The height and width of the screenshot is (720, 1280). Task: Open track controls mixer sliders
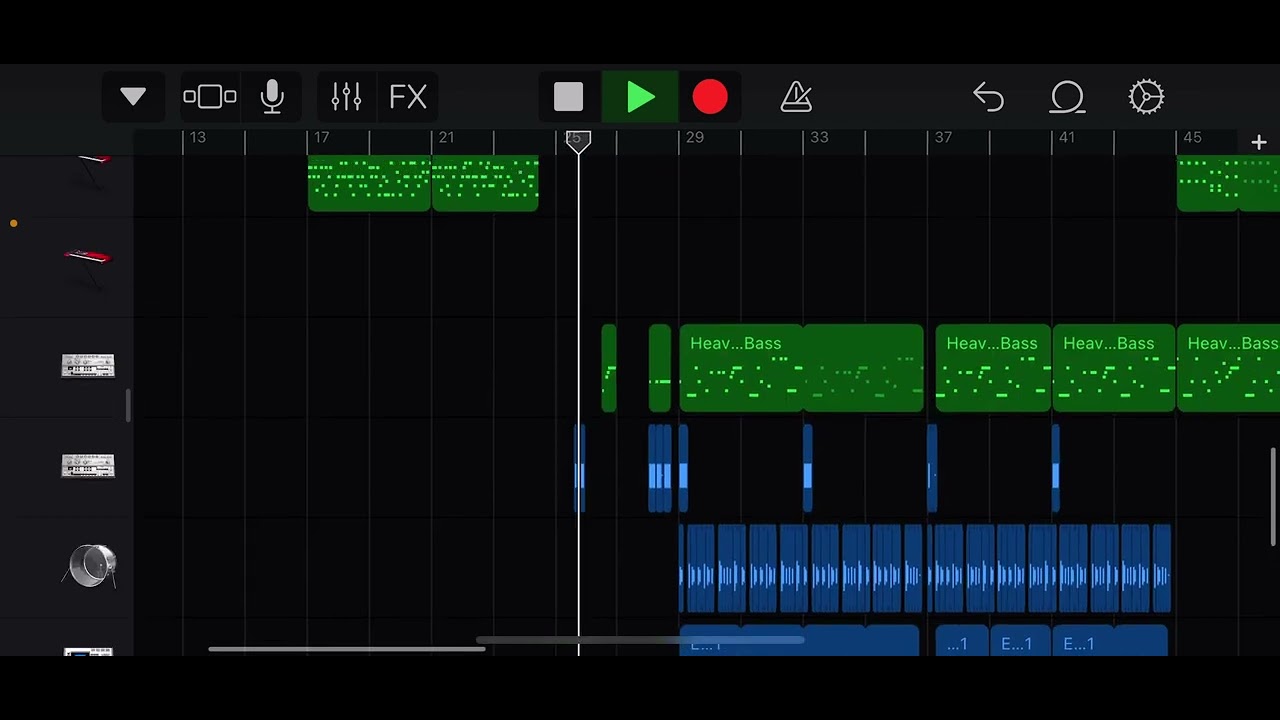click(x=346, y=97)
